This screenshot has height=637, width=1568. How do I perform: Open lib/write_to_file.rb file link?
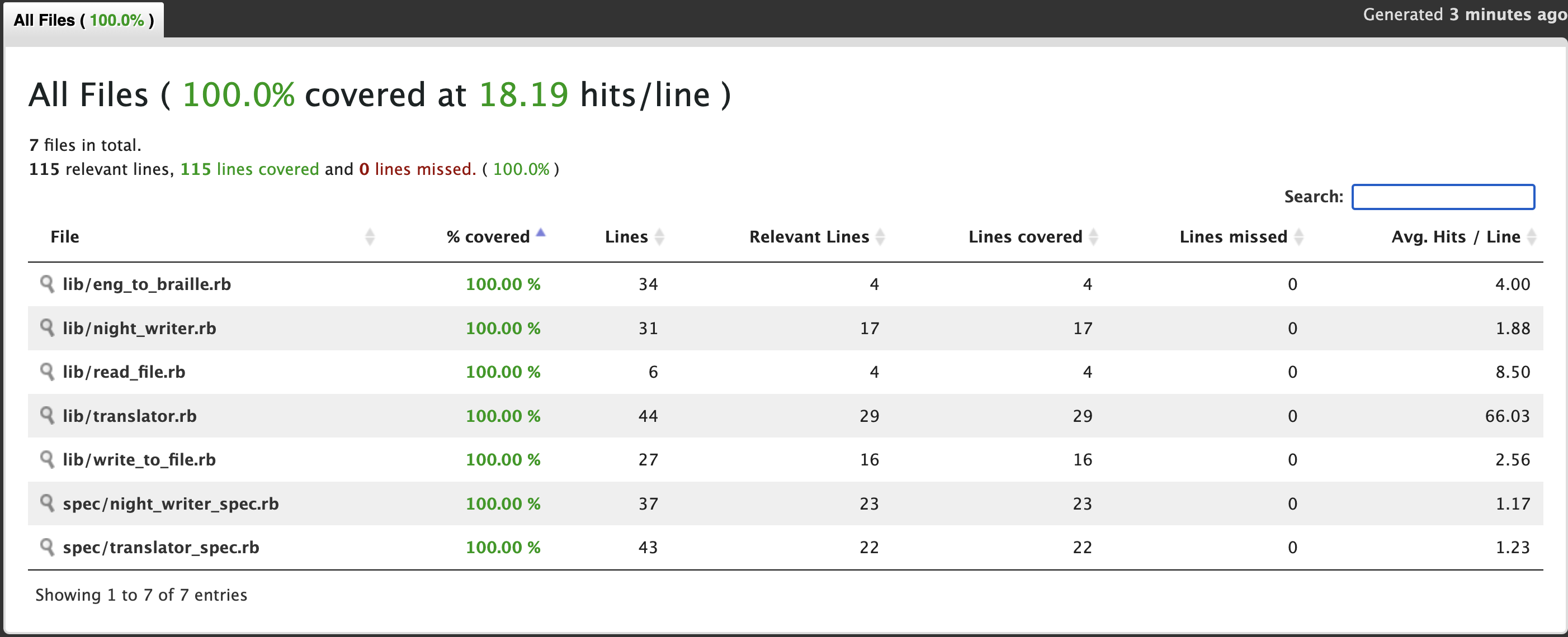139,459
